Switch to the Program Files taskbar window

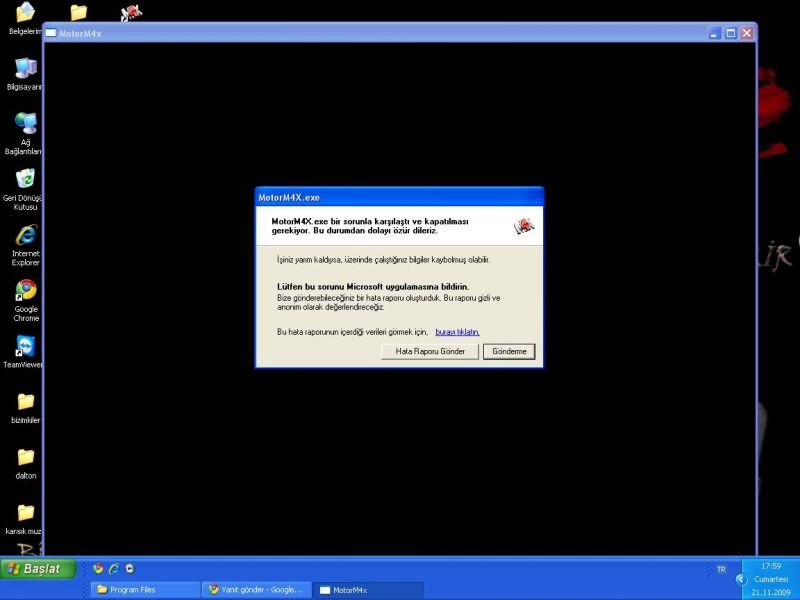(145, 590)
